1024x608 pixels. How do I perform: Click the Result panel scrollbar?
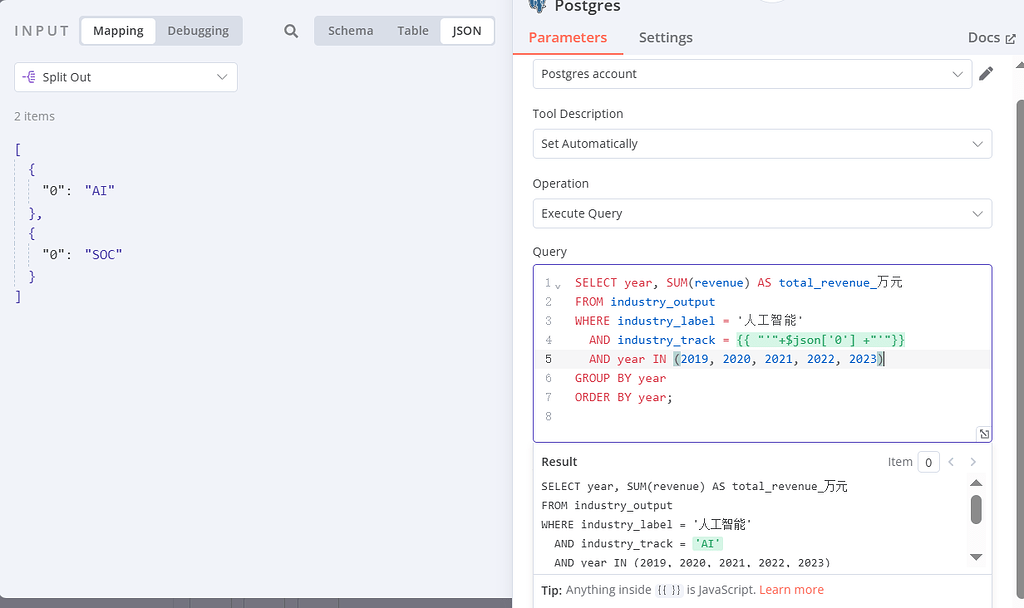point(976,510)
